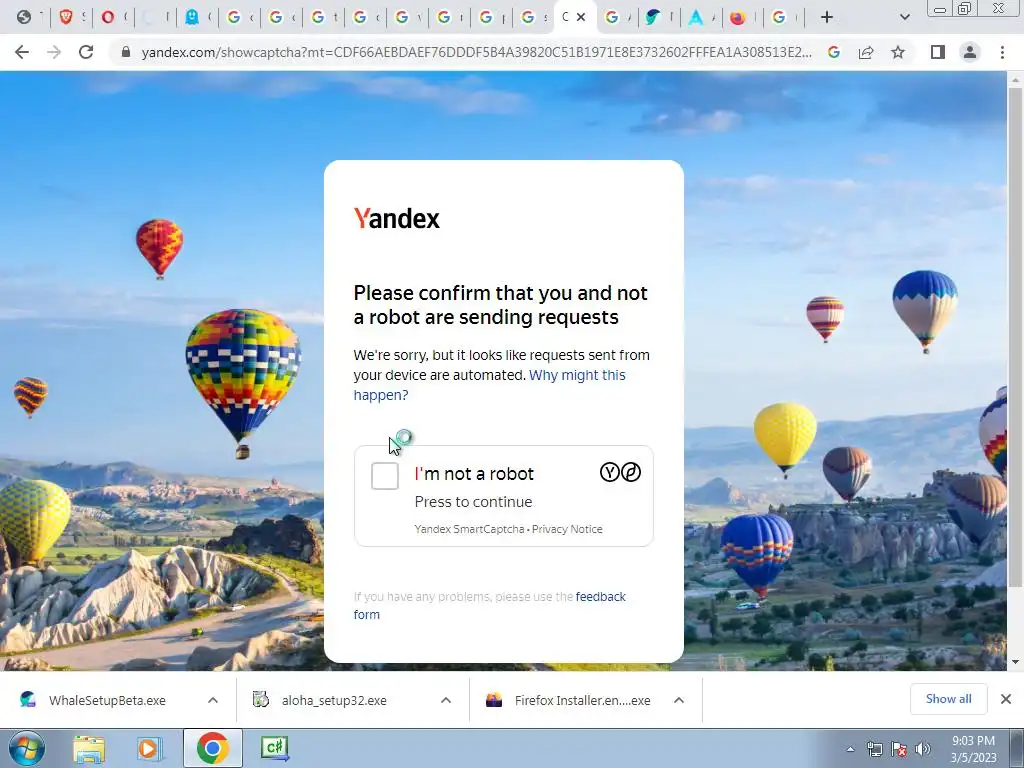The image size is (1024, 768).
Task: Open the C# application in the taskbar
Action: [x=274, y=748]
